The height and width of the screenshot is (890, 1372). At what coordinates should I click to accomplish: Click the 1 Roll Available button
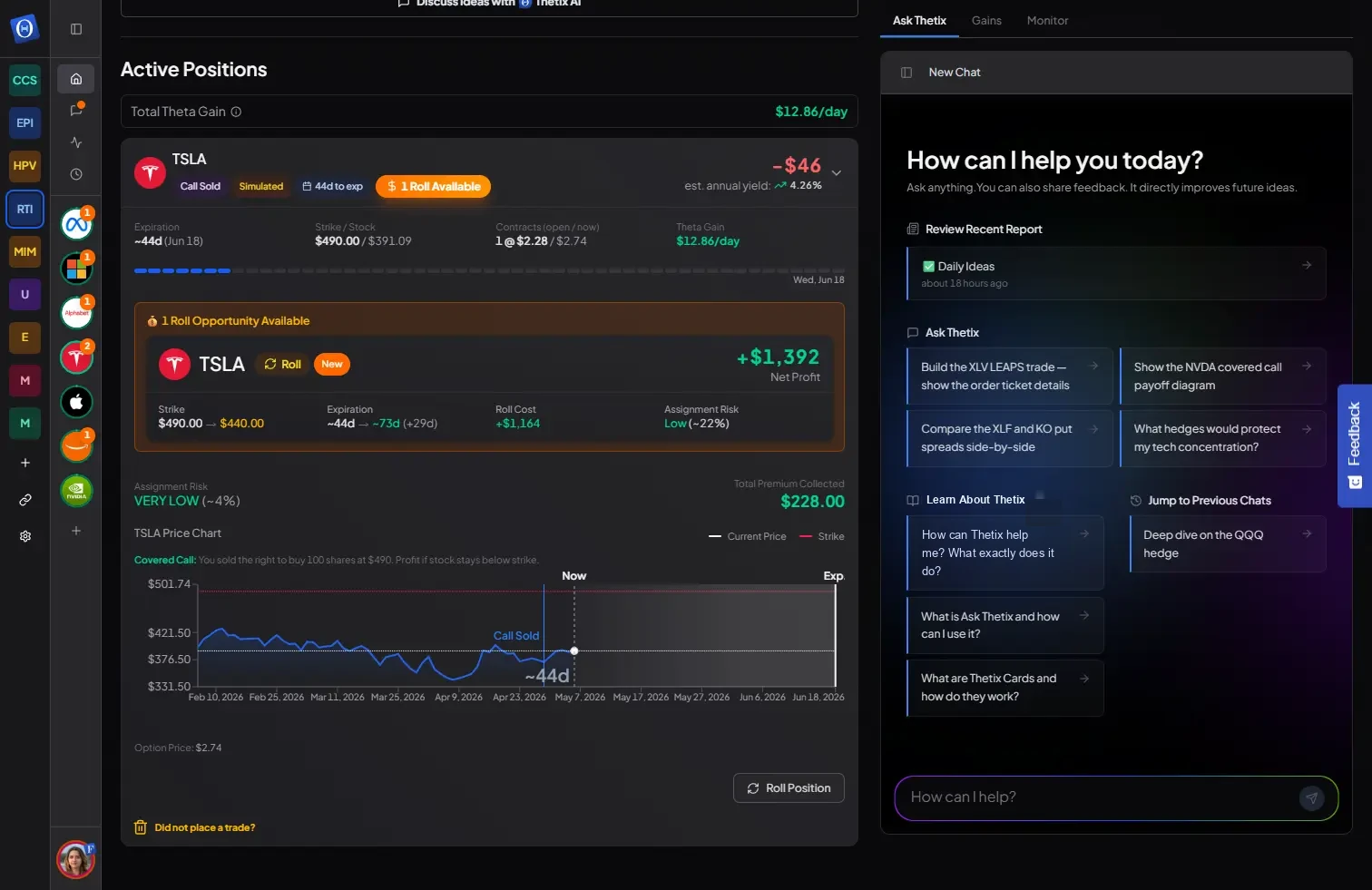pos(434,186)
